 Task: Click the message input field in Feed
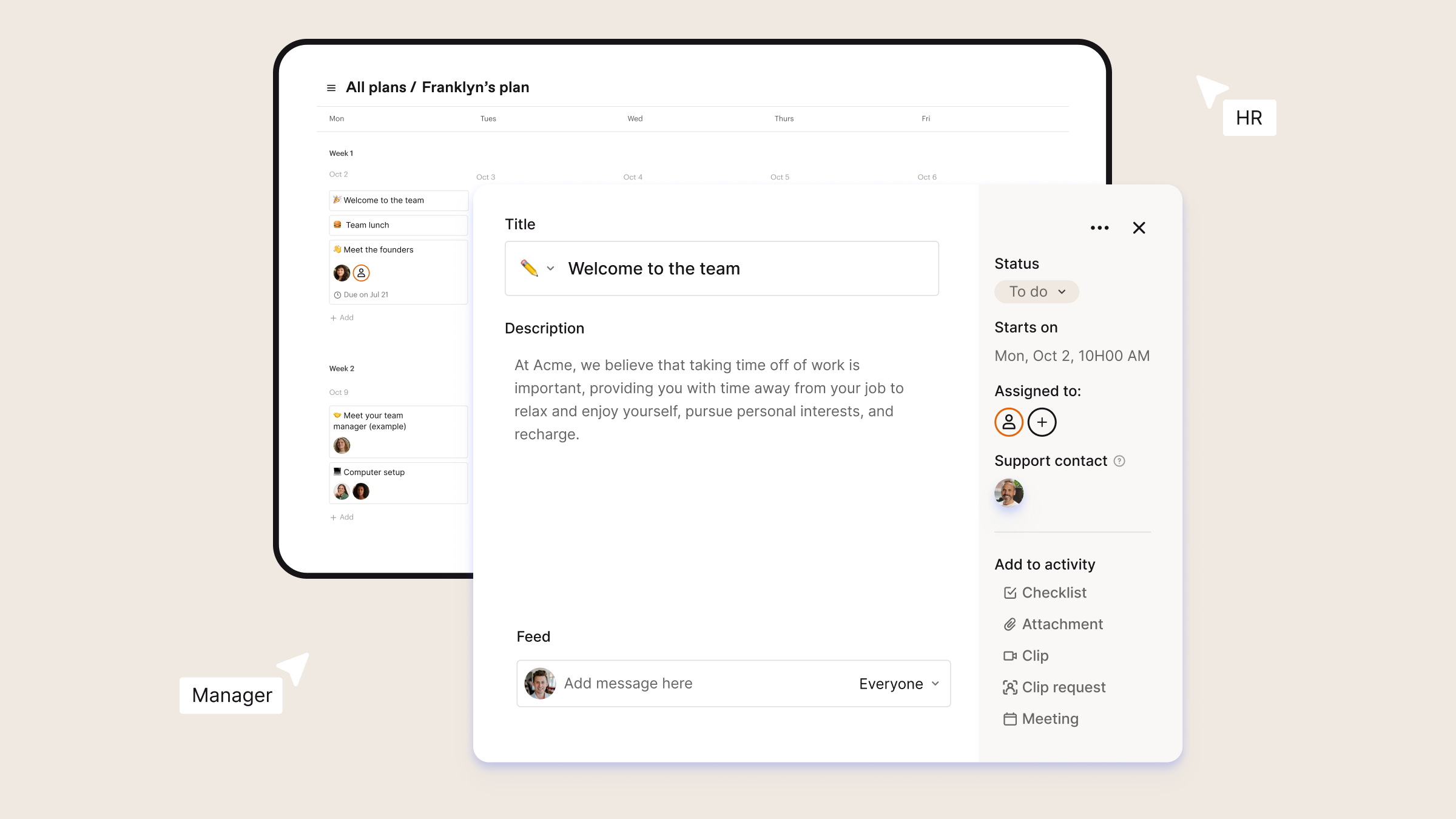pyautogui.click(x=701, y=682)
